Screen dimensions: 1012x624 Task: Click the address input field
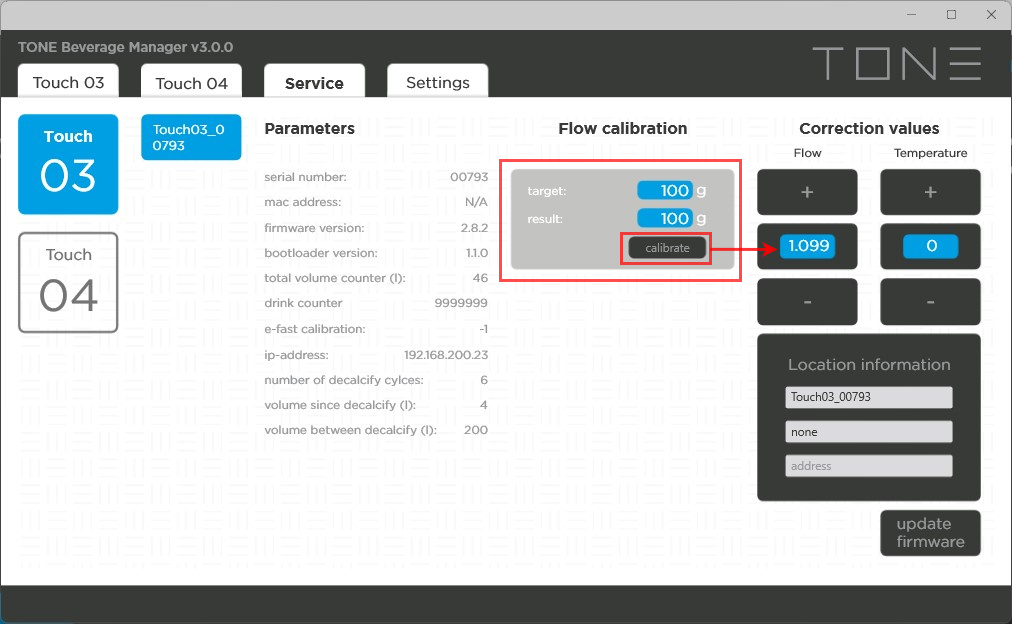pos(869,466)
